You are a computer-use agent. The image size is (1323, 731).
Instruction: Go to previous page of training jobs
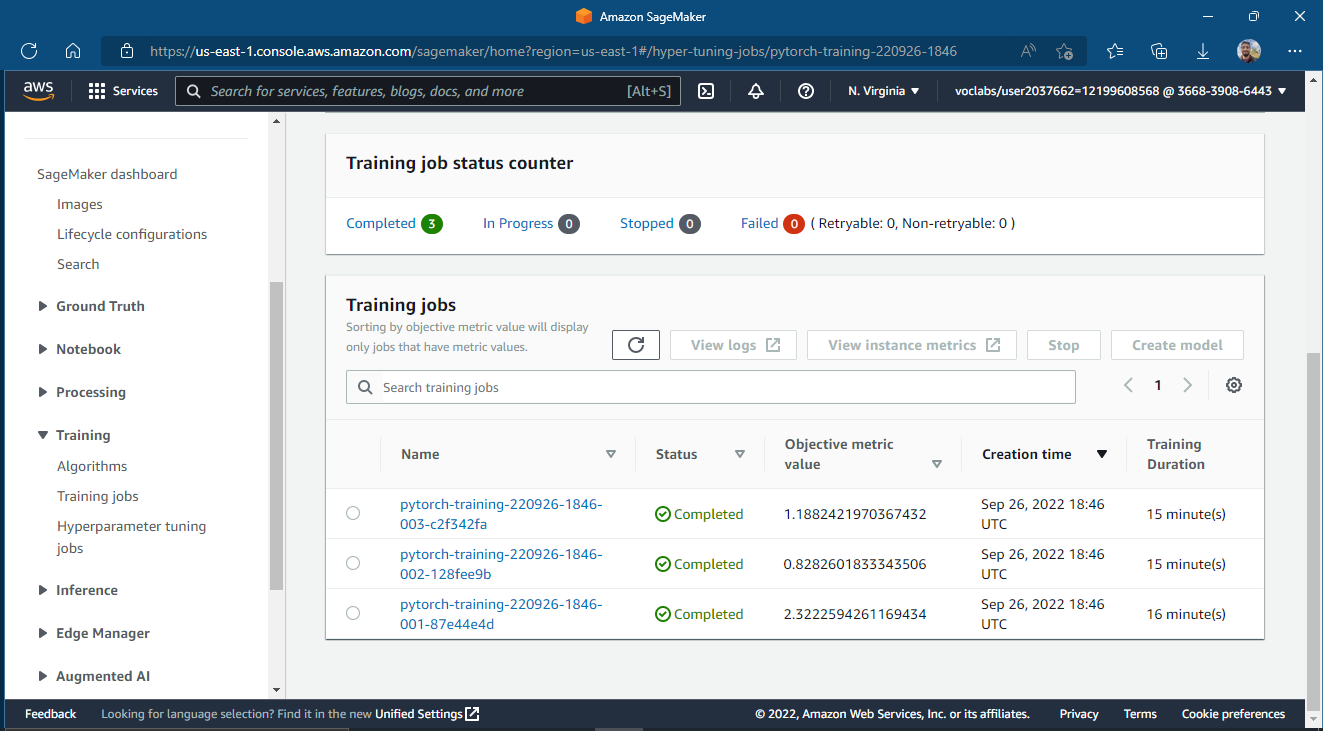[x=1128, y=385]
